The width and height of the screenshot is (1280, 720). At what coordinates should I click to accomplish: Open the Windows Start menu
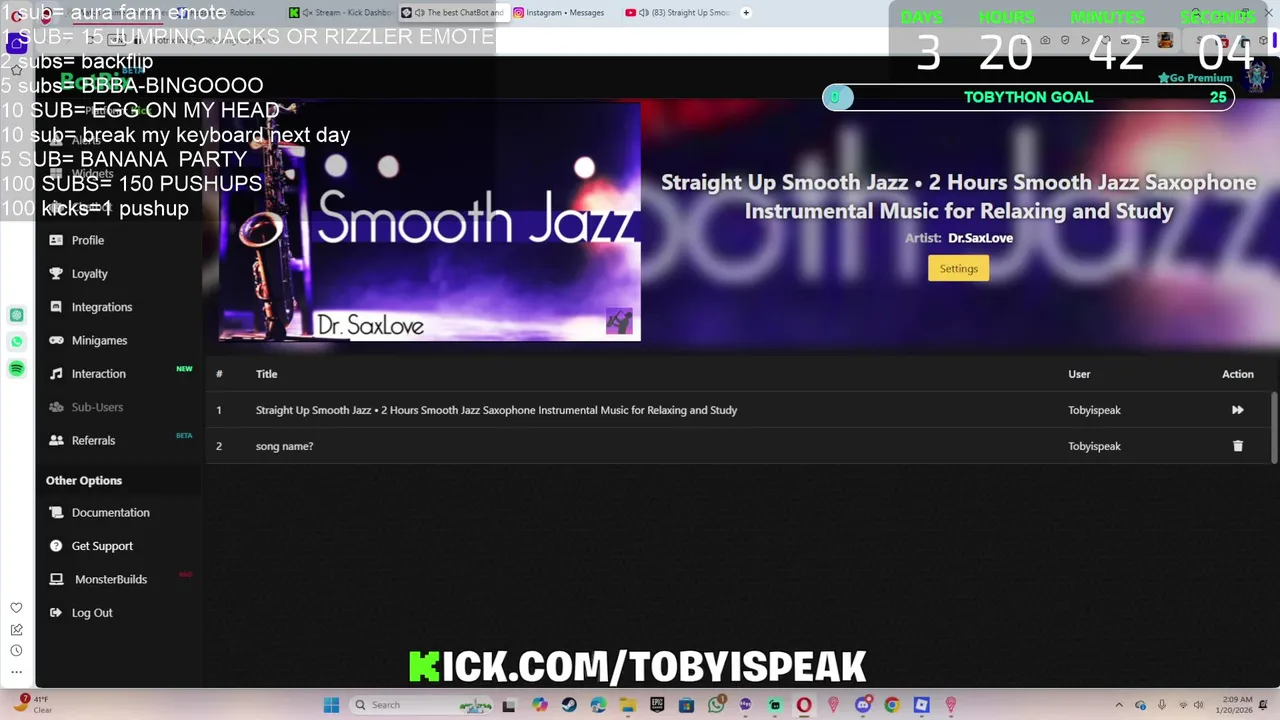(331, 705)
